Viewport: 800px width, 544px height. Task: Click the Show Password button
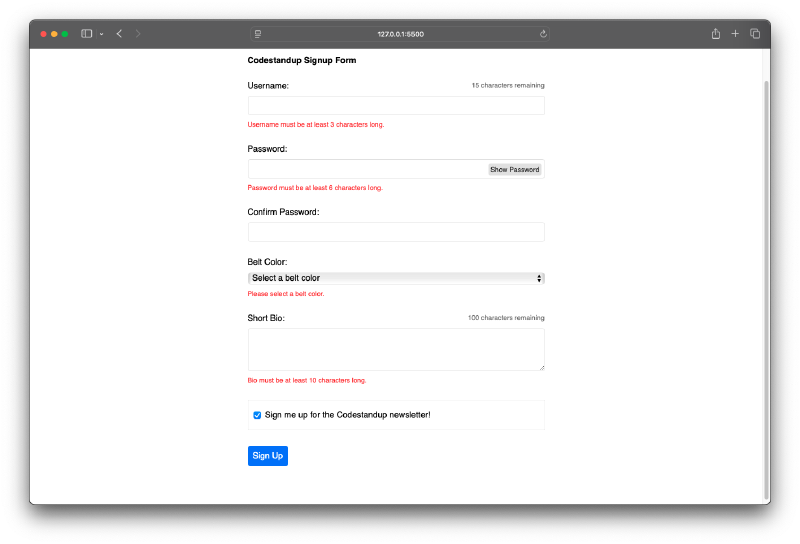pos(514,169)
